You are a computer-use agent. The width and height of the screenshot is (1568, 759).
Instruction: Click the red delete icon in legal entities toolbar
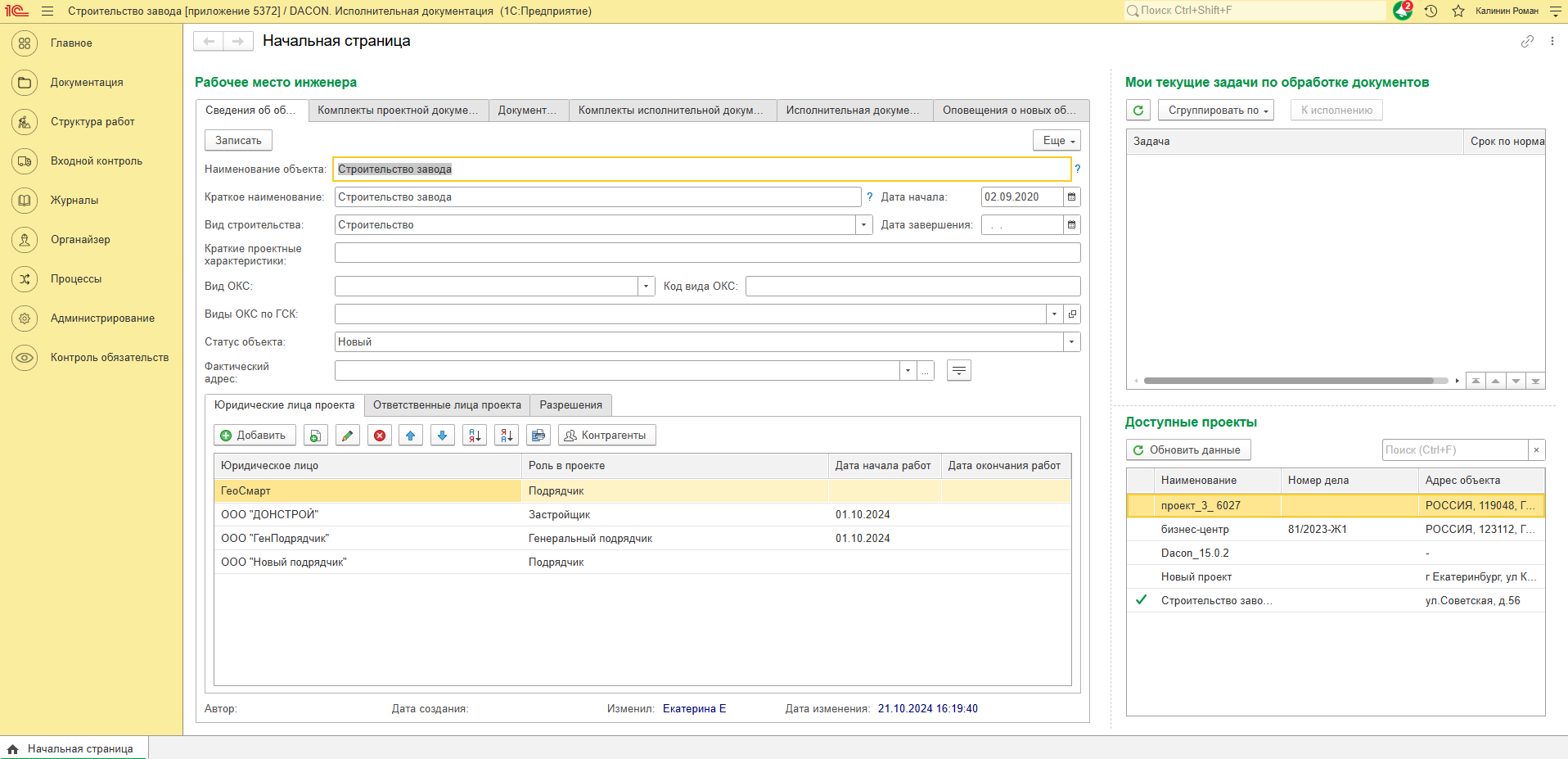[x=380, y=436]
